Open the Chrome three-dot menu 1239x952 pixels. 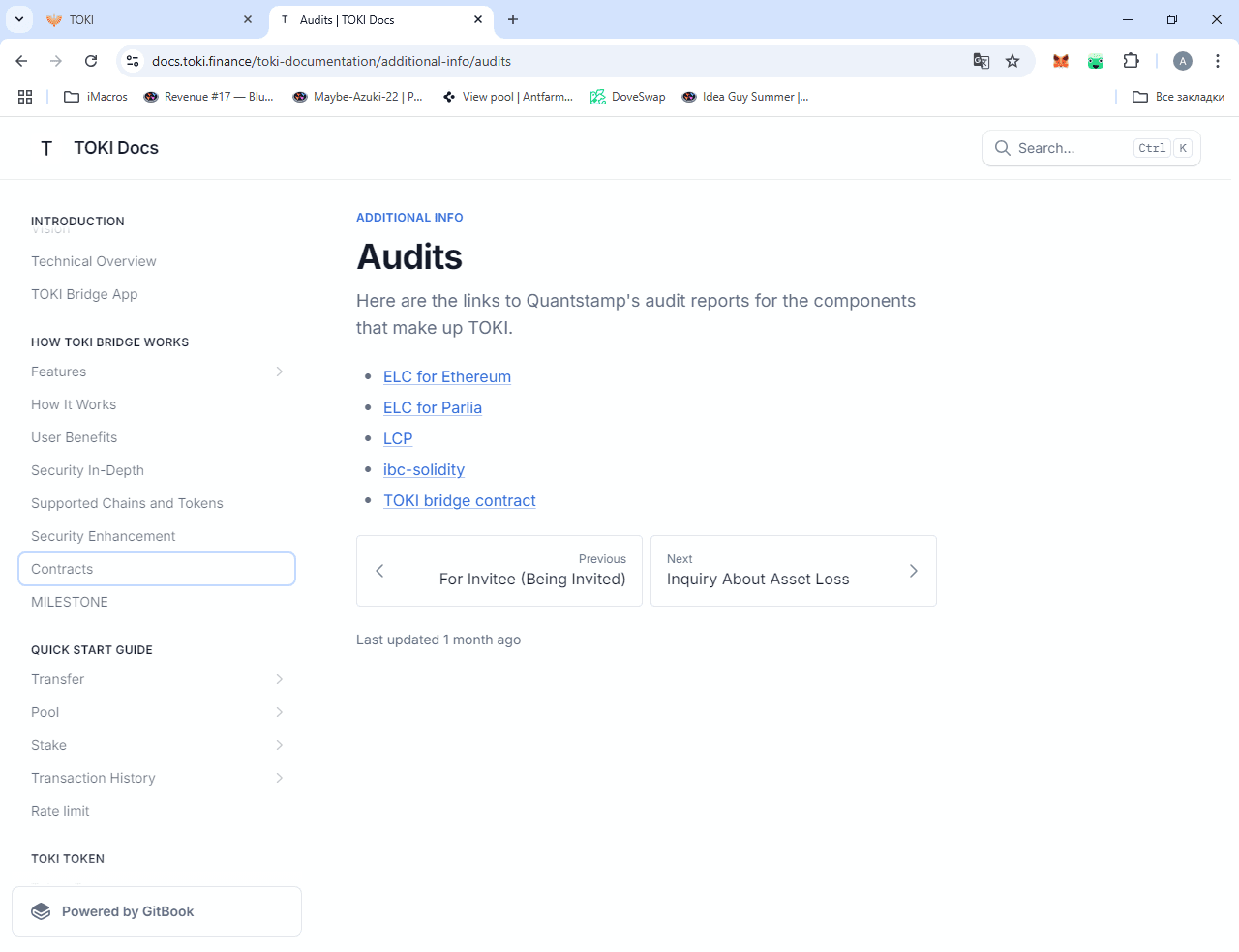tap(1218, 61)
